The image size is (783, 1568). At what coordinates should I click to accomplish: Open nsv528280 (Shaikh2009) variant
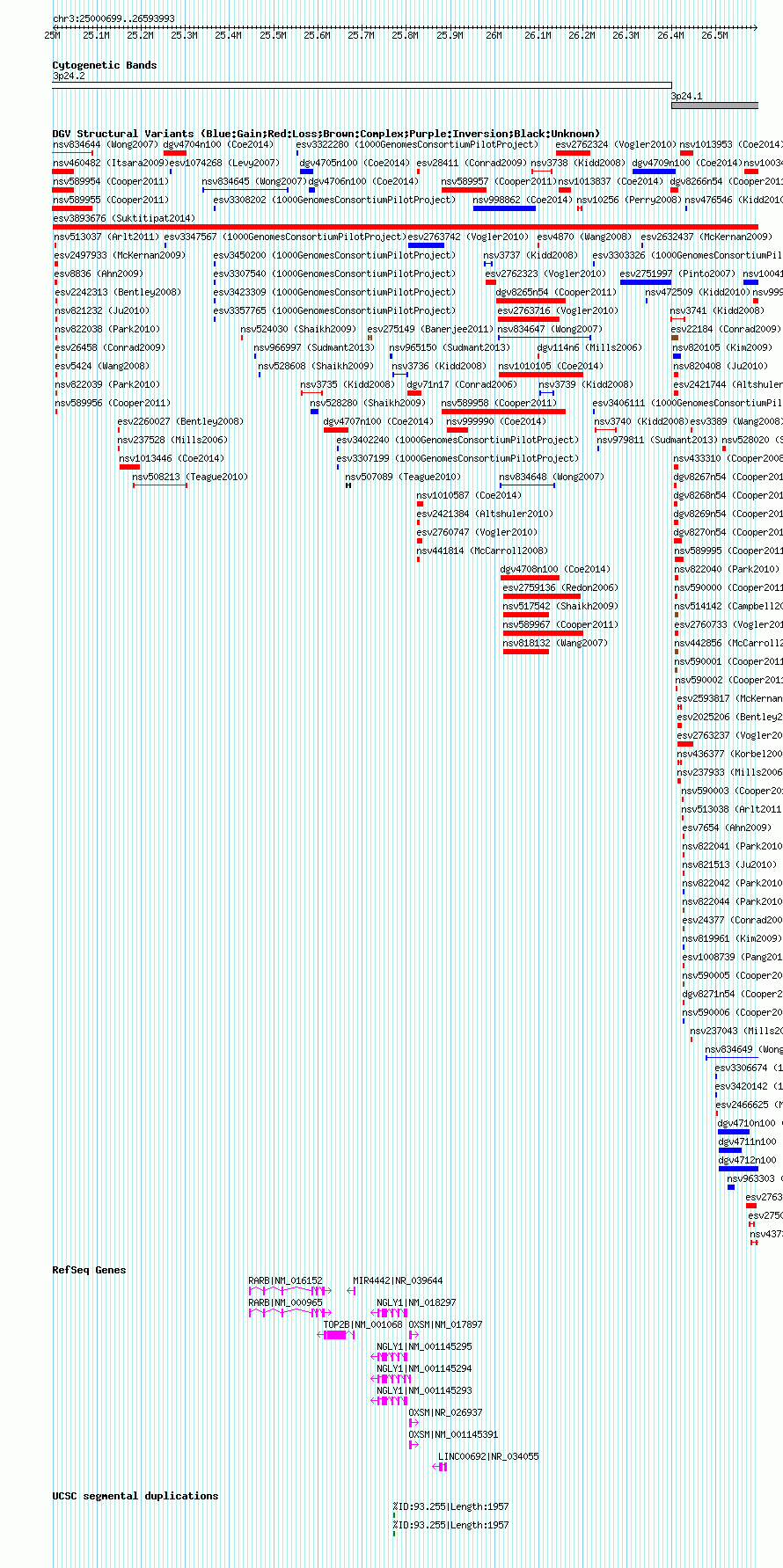pos(314,412)
